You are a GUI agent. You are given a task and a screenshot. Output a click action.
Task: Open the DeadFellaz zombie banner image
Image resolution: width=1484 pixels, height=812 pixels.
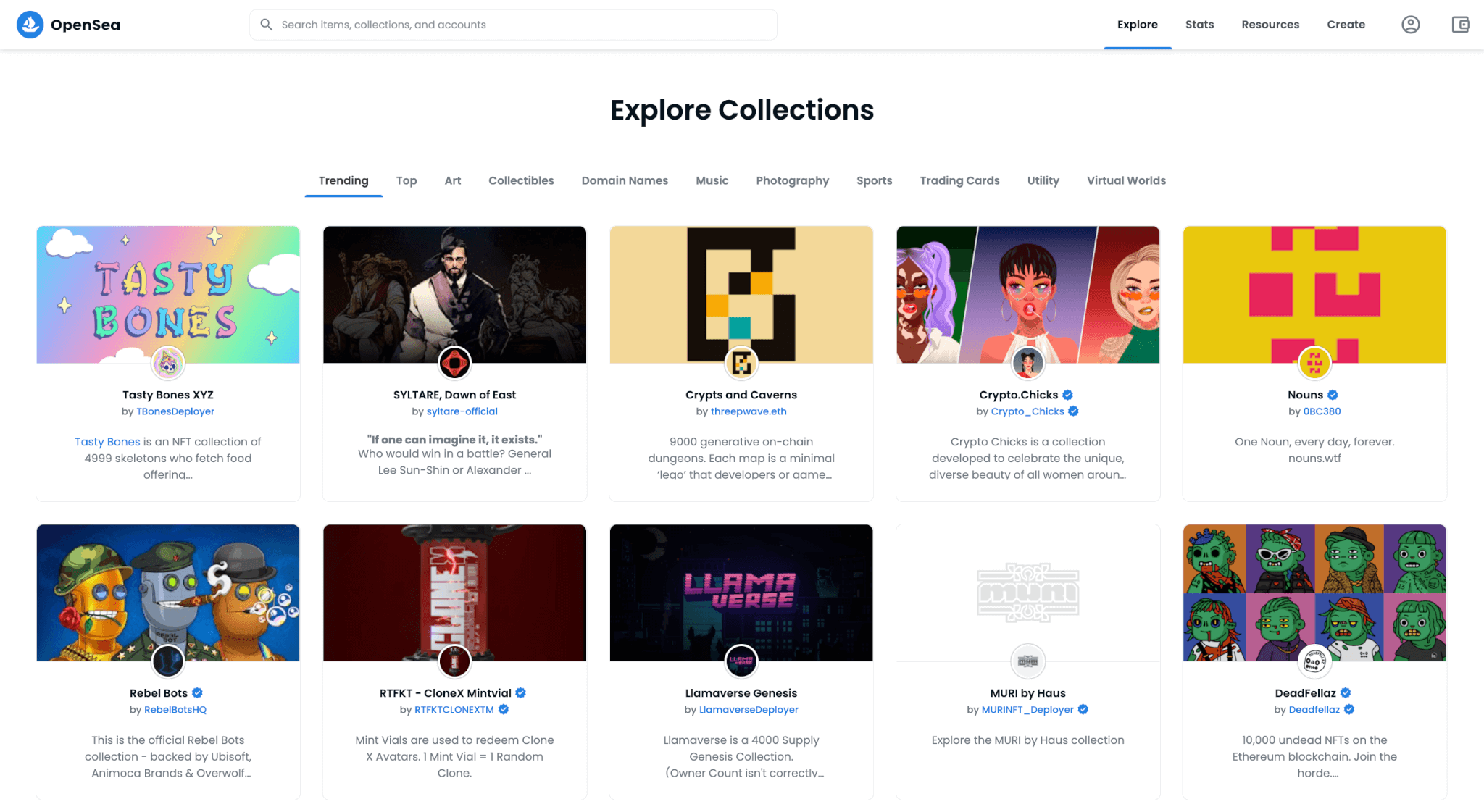pyautogui.click(x=1314, y=593)
